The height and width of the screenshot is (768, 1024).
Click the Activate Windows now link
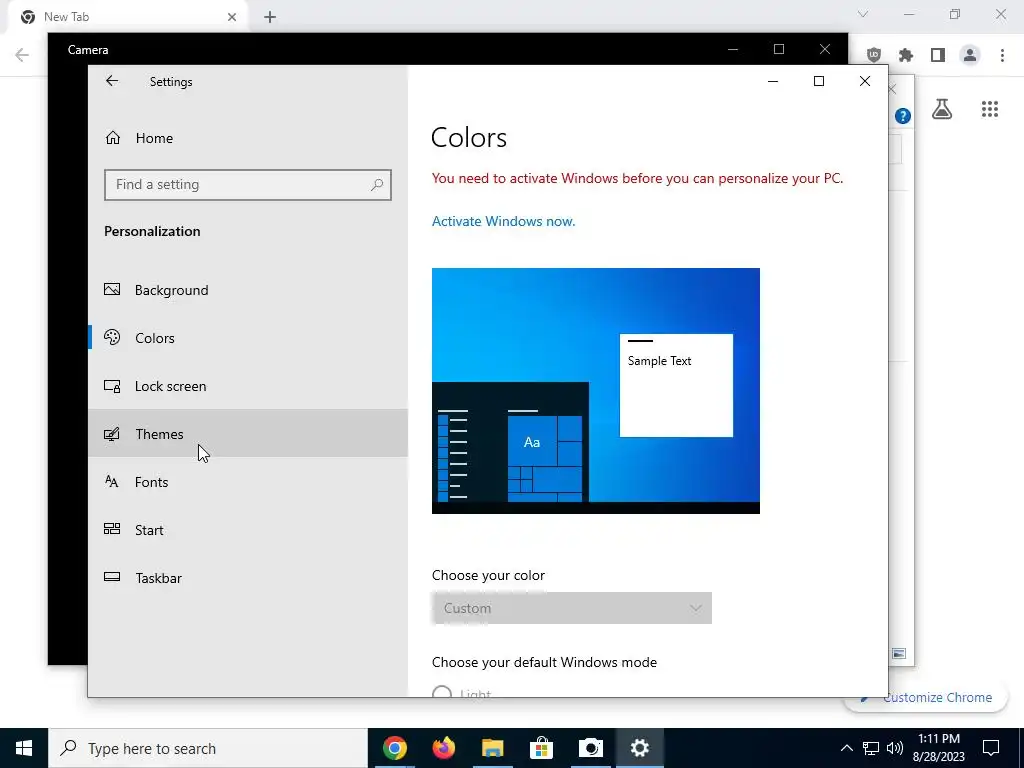[504, 221]
